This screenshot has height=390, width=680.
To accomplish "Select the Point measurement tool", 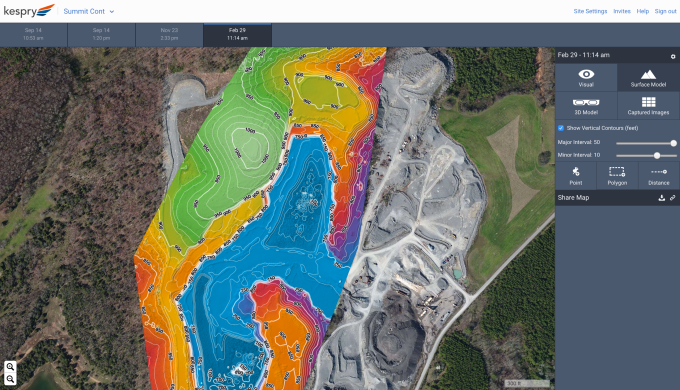I will [575, 176].
